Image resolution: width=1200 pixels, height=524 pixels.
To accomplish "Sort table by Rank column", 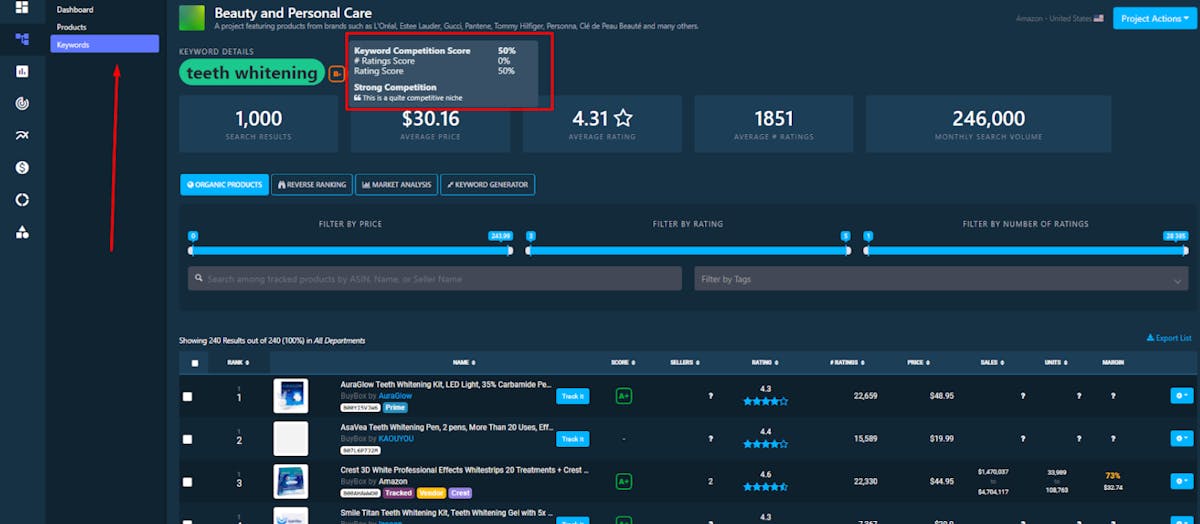I will (238, 362).
